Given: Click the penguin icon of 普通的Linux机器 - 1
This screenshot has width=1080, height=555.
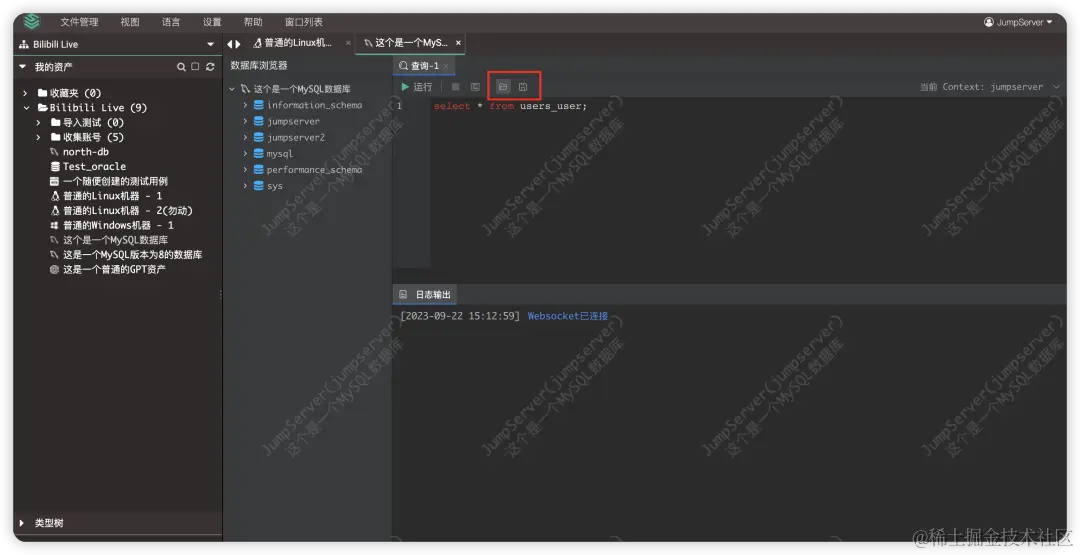Looking at the screenshot, I should tap(55, 196).
